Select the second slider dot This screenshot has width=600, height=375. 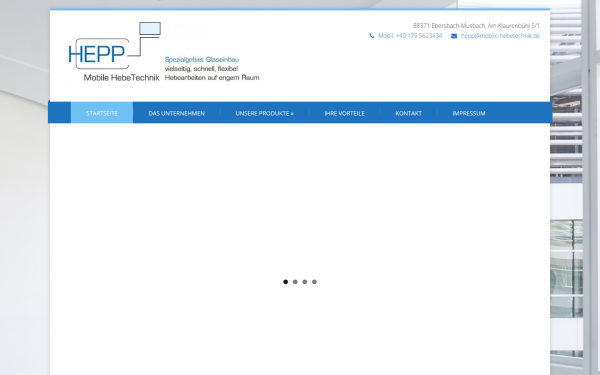coord(295,282)
